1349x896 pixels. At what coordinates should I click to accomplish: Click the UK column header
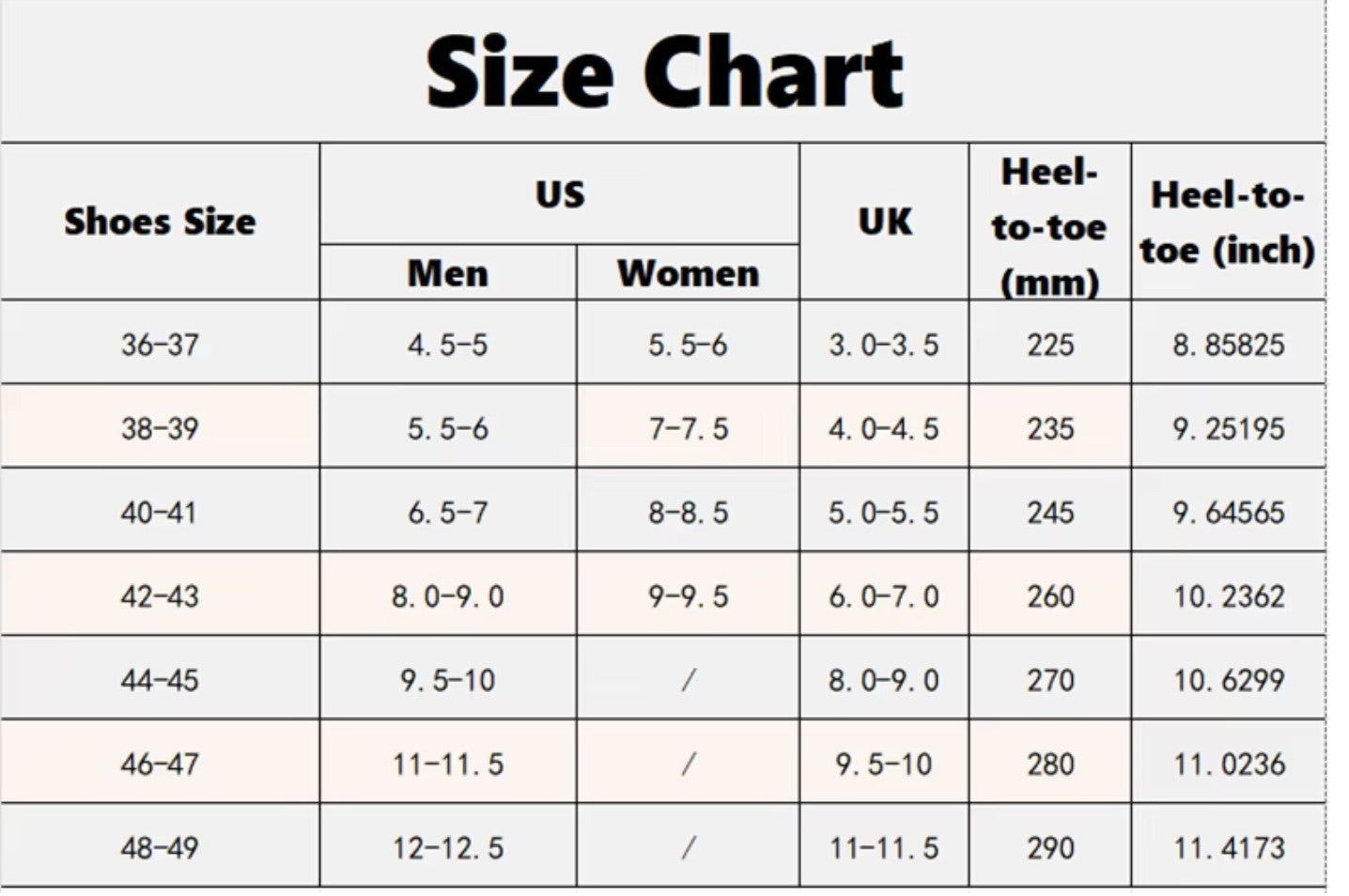pos(884,222)
